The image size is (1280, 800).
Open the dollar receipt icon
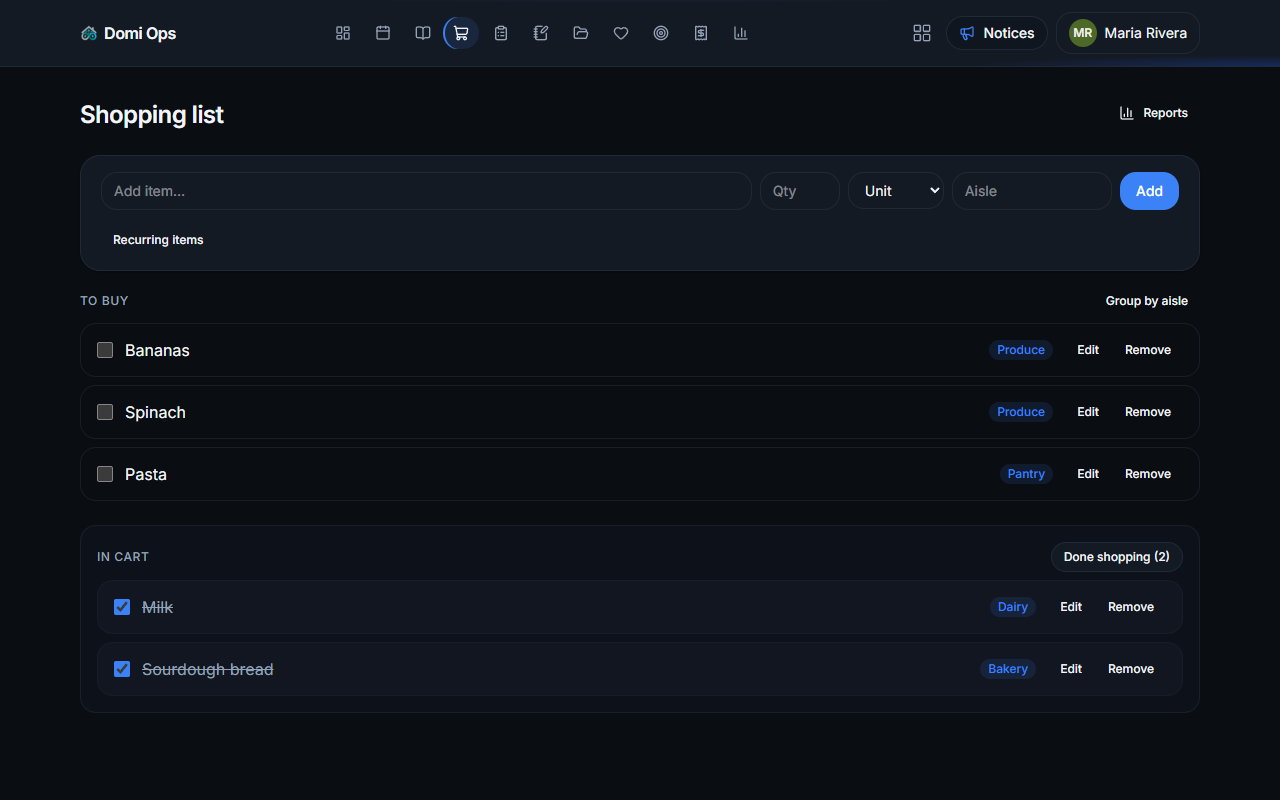[701, 33]
